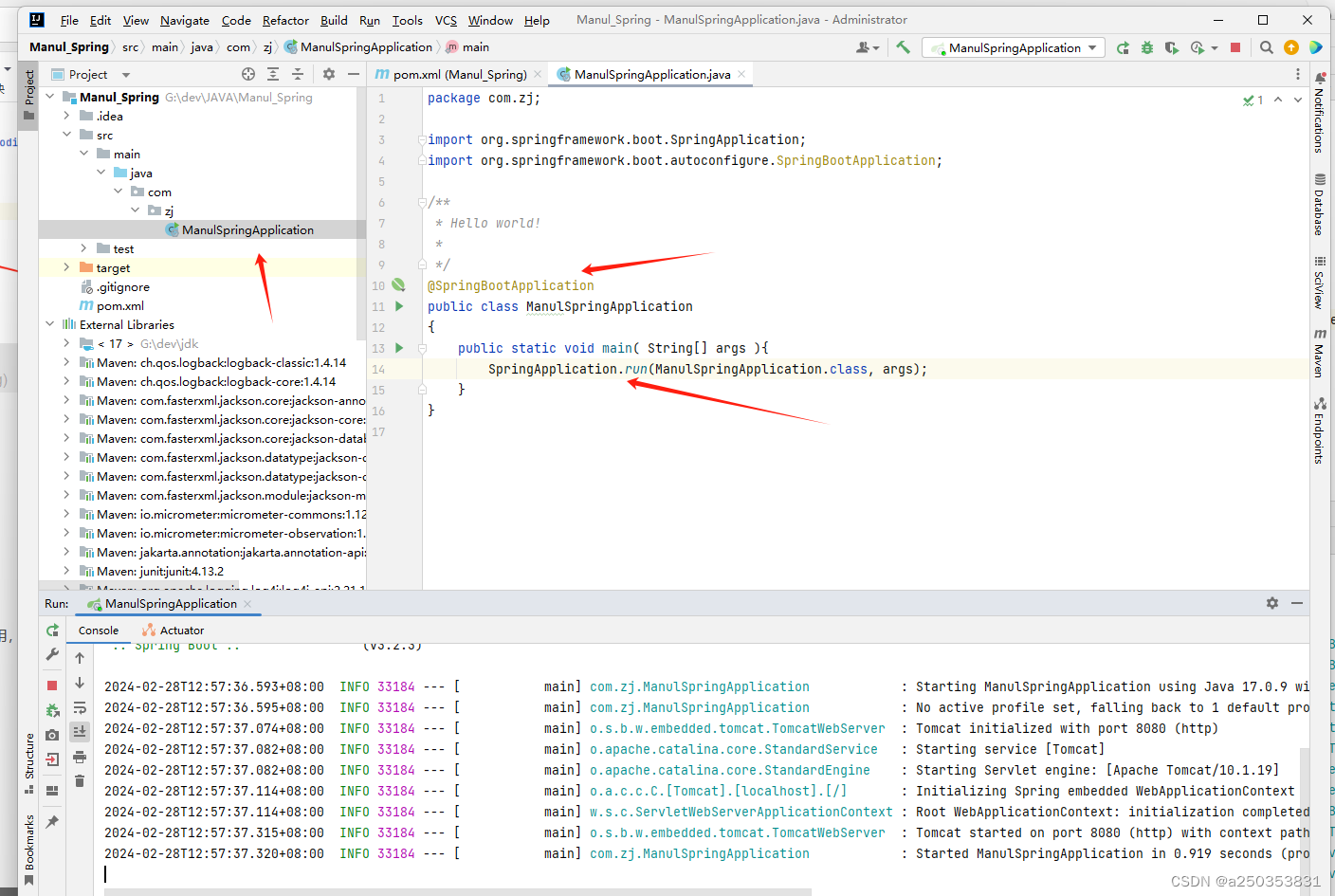This screenshot has height=896, width=1335.
Task: Run with coverage from the toolbar
Action: [1172, 47]
